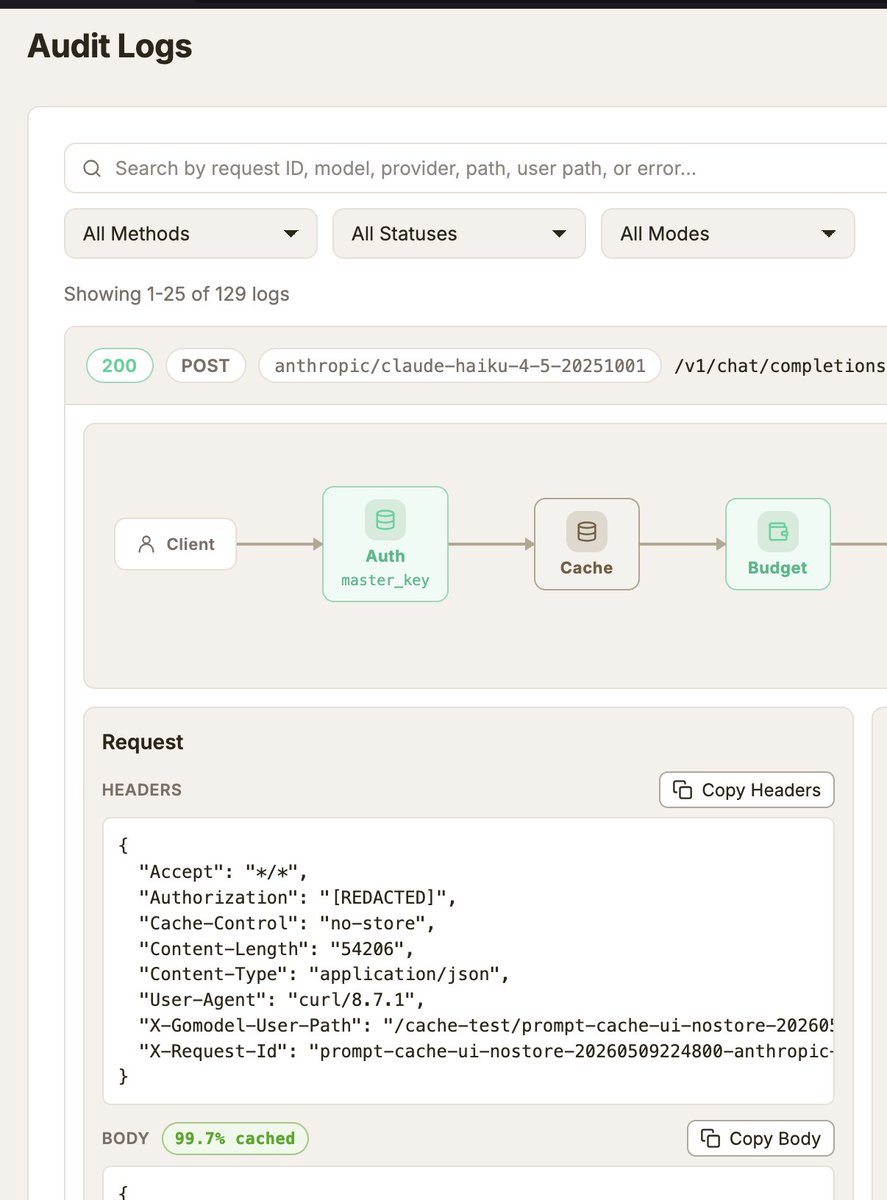Select the Auth master_key node
Screen dimensions: 887x1200
[385, 544]
